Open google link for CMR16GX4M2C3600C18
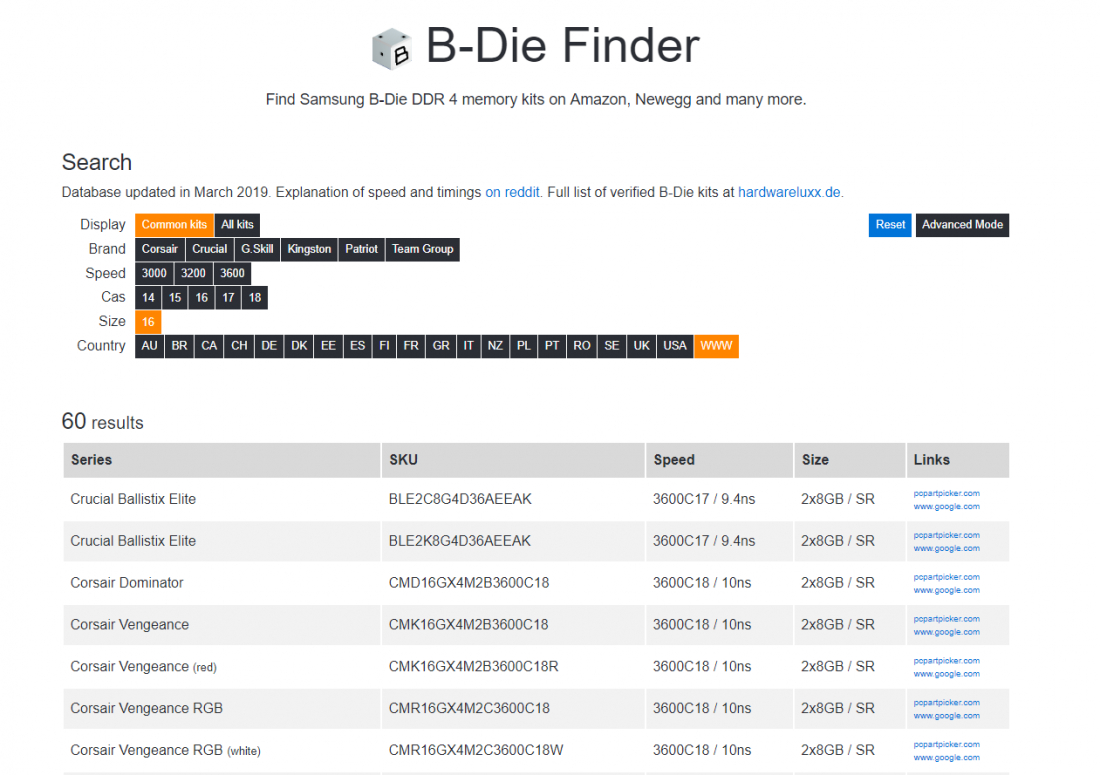This screenshot has width=1100, height=775. [946, 716]
